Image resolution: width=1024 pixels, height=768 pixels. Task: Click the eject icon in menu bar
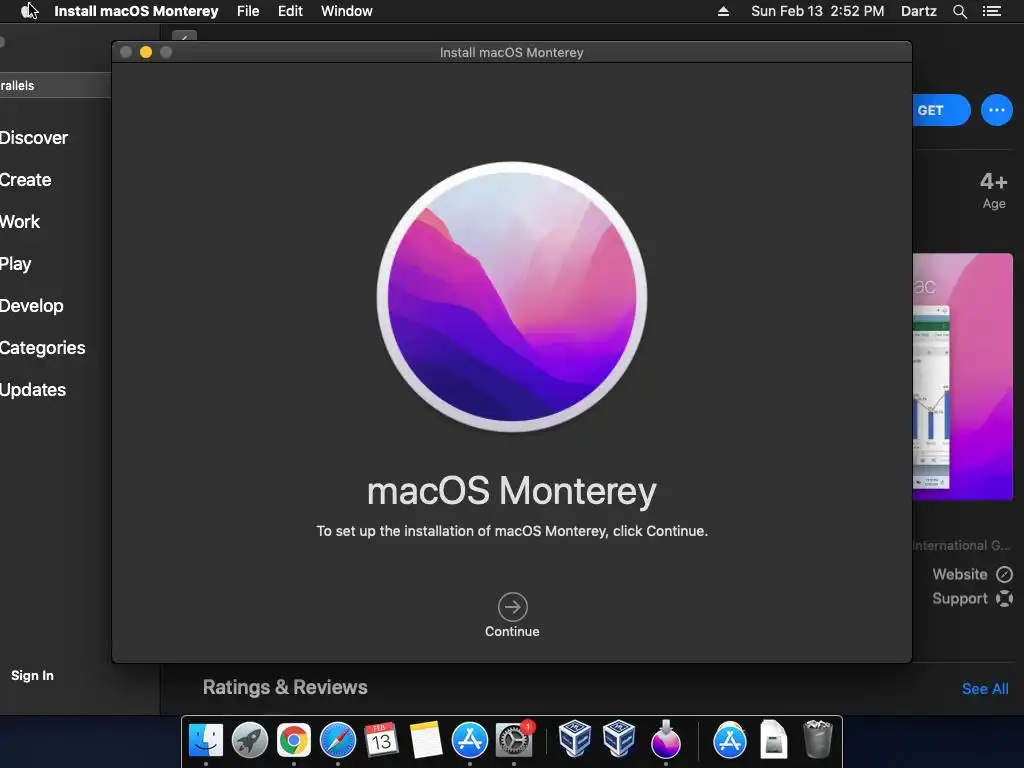click(723, 11)
